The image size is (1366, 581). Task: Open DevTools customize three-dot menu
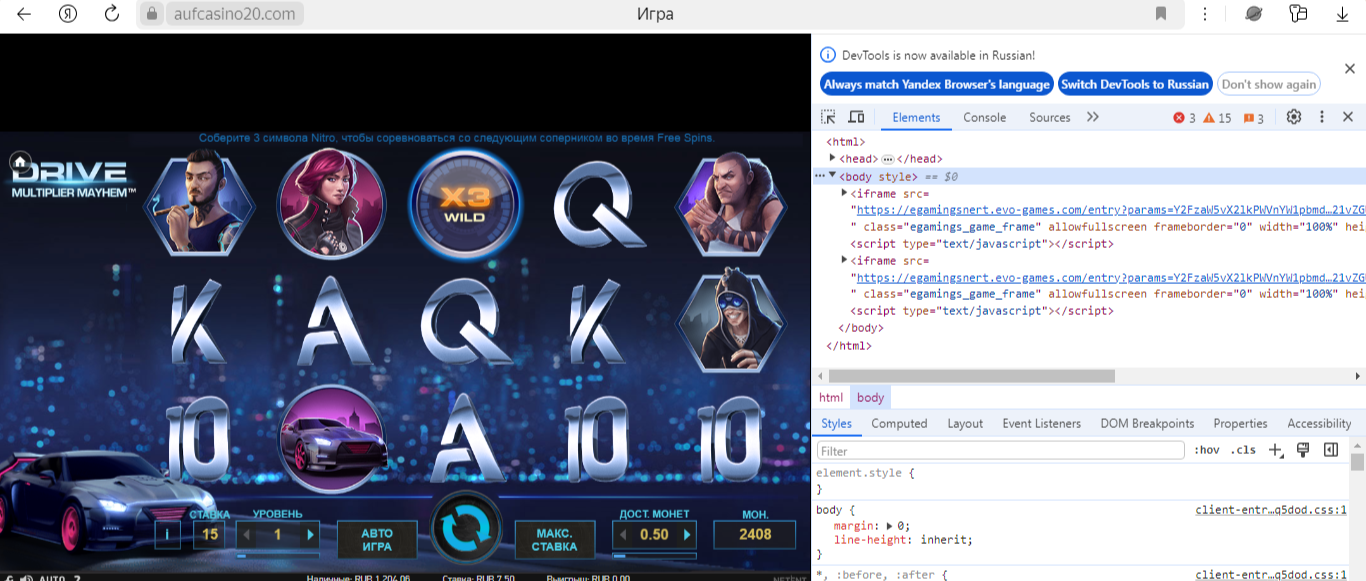[x=1322, y=117]
